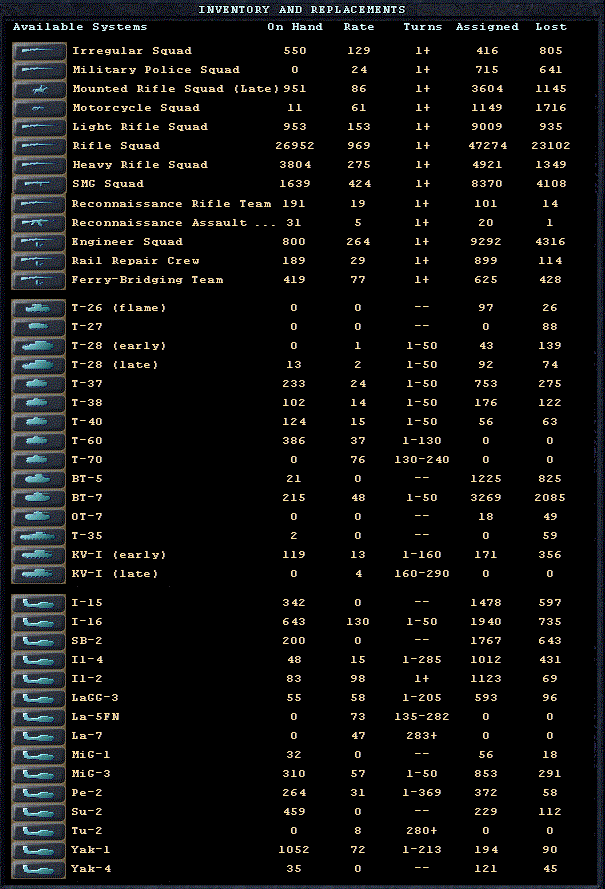
Task: Click the Ferry-Bridging Team icon
Action: click(x=39, y=280)
